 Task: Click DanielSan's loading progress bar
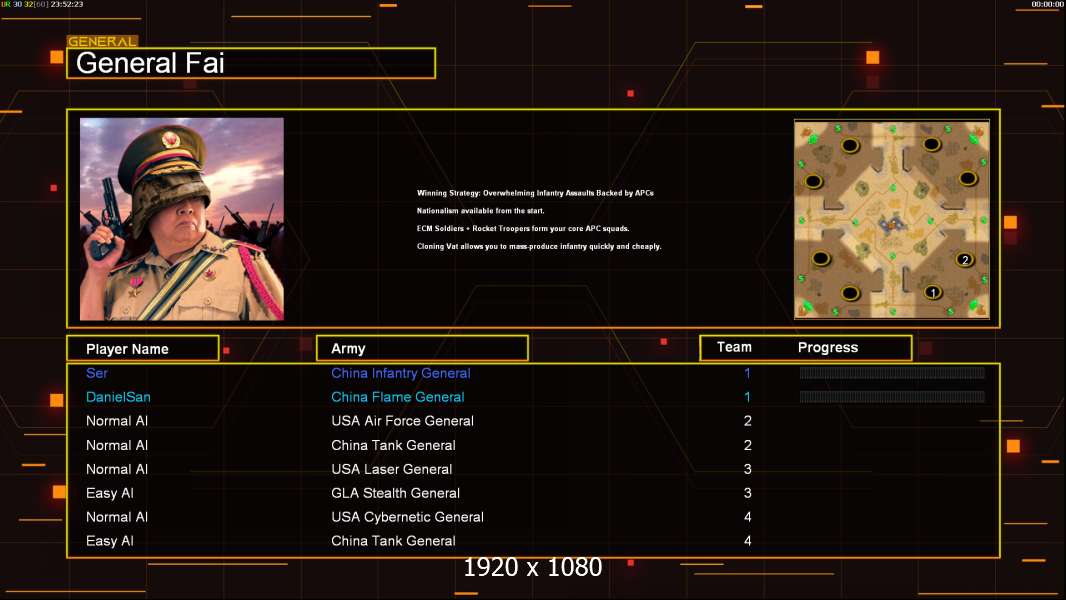click(x=892, y=397)
